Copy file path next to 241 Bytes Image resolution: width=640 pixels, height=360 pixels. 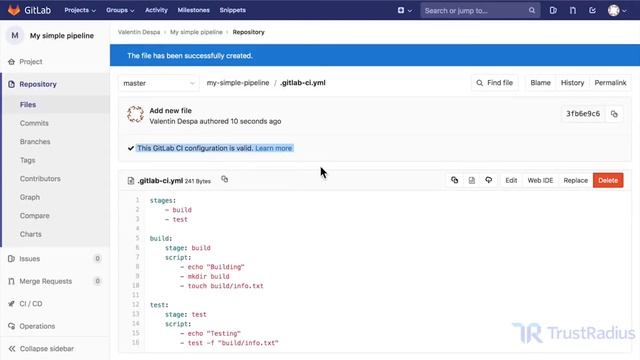coord(224,179)
